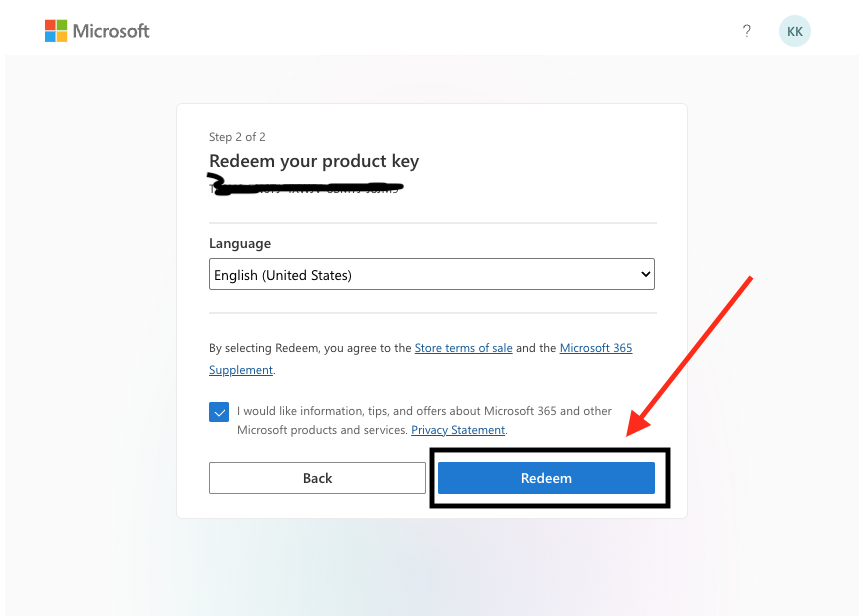Click the Step 2 of 2 label
The image size is (866, 616).
[x=236, y=137]
